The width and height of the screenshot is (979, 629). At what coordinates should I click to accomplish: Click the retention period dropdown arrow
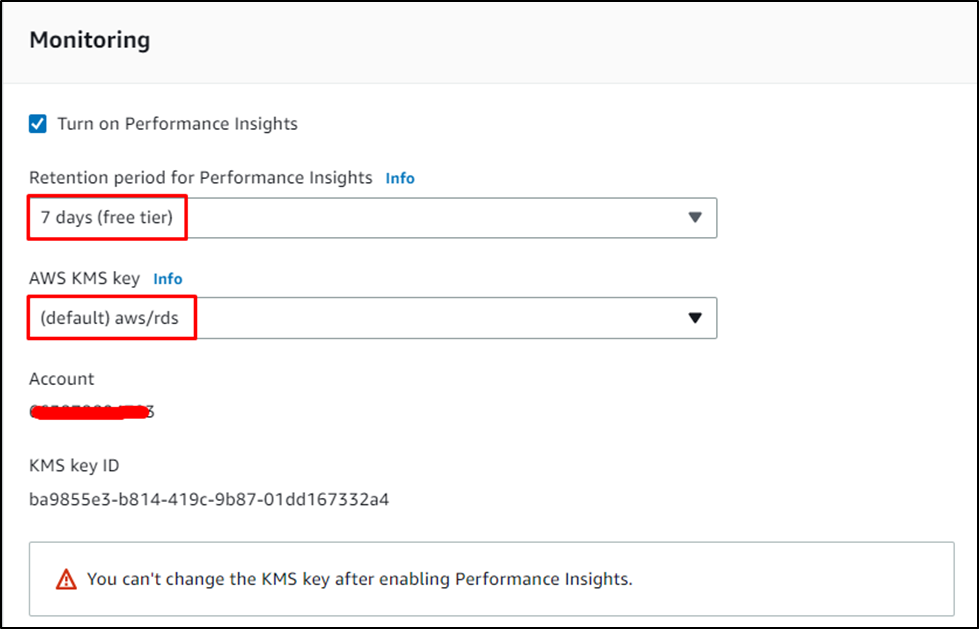(x=695, y=217)
